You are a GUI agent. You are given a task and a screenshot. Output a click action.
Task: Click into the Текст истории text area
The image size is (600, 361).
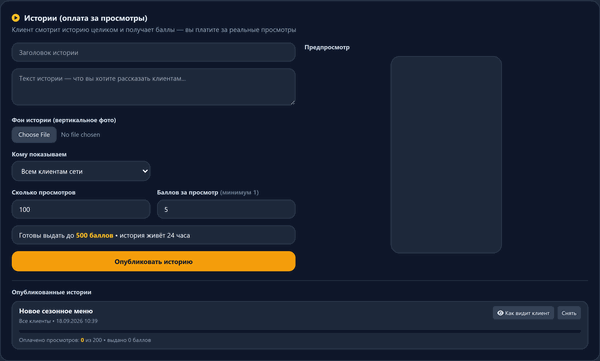pos(153,87)
